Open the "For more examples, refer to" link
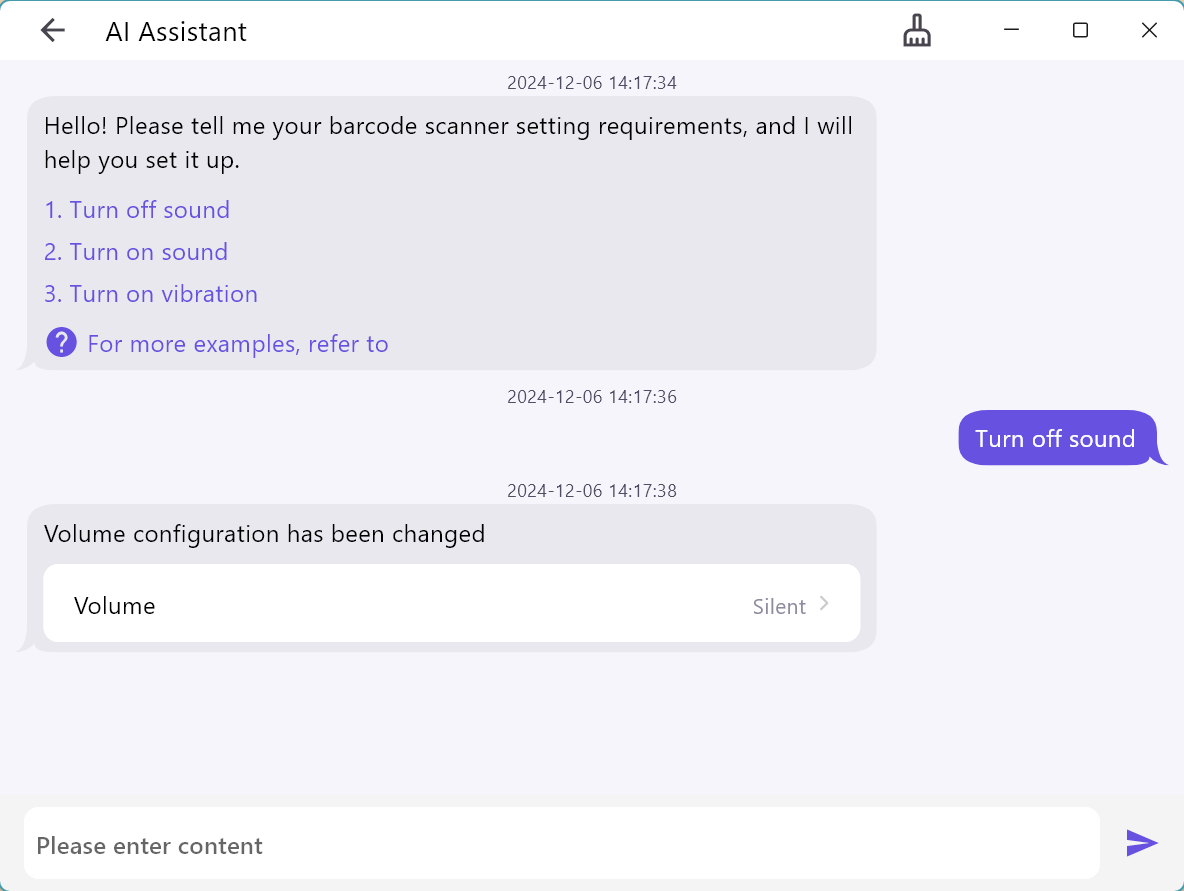The image size is (1184, 891). [x=238, y=344]
